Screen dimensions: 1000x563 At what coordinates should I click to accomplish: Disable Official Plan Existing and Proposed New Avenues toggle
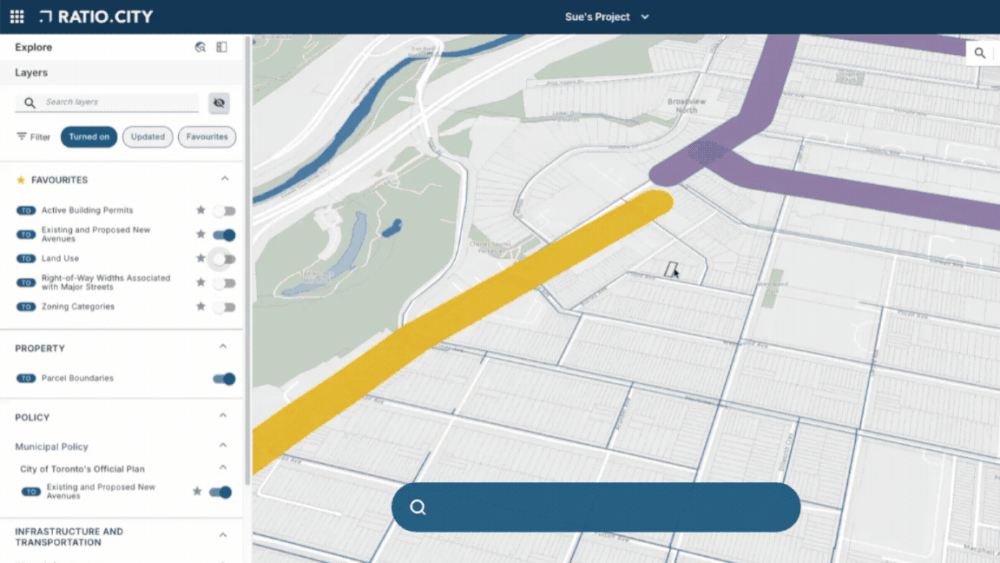tap(221, 492)
